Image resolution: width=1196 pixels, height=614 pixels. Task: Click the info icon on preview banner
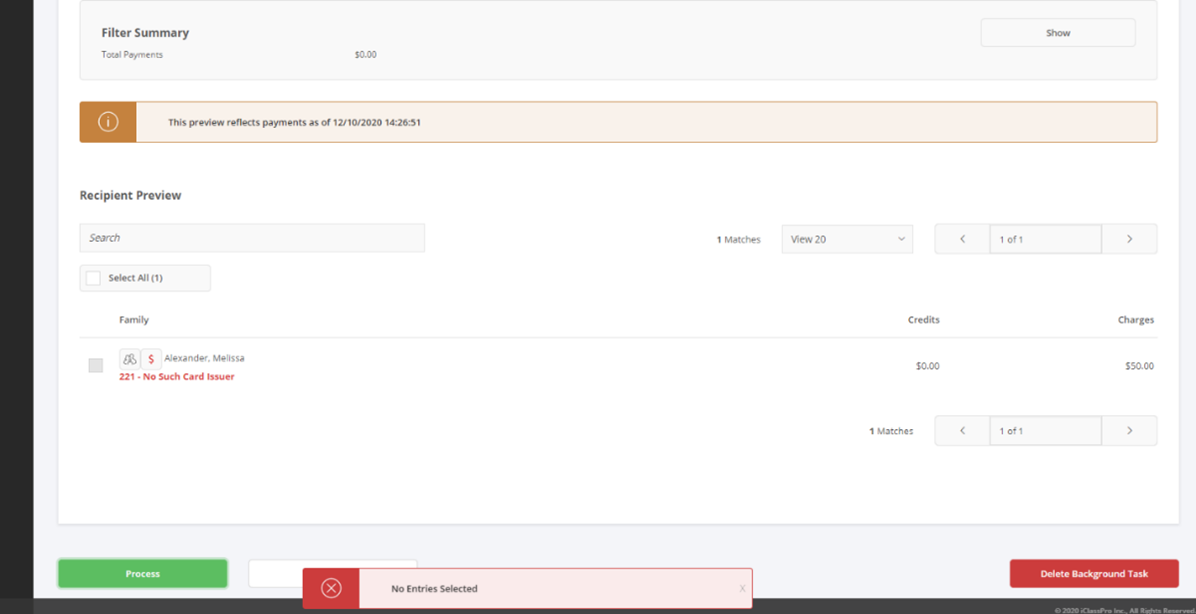click(x=108, y=122)
